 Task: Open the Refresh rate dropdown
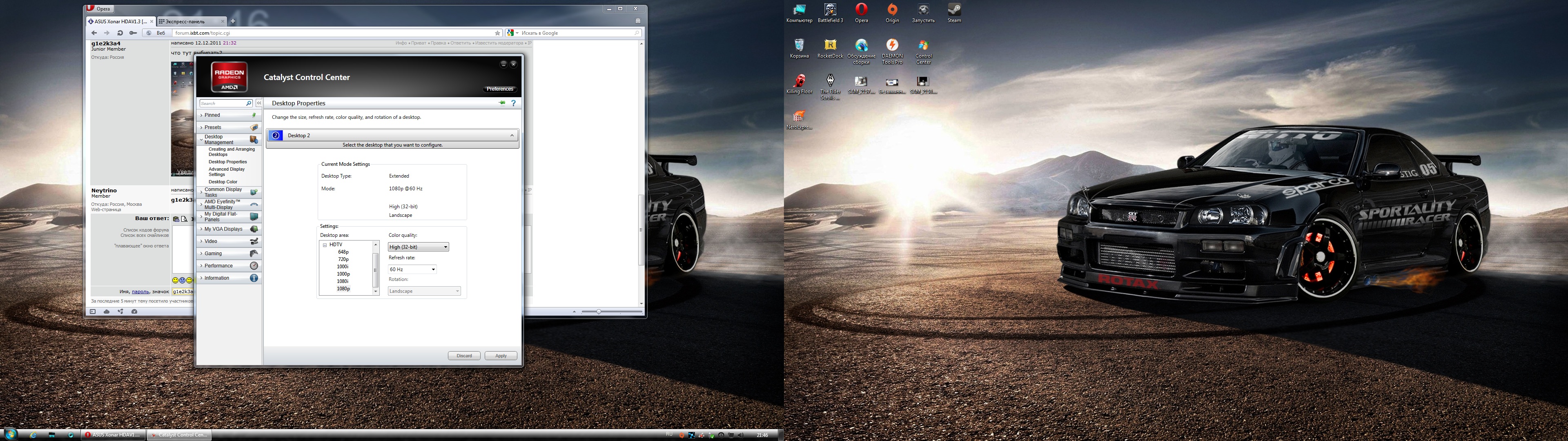point(413,269)
